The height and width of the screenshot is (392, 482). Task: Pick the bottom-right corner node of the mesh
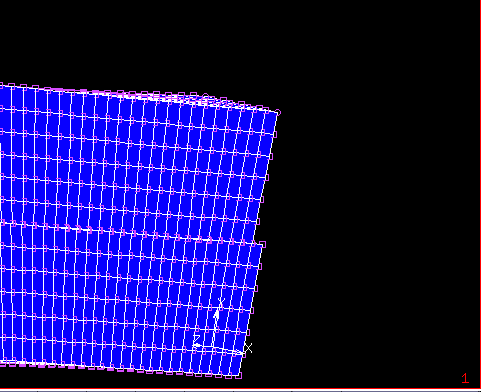[239, 376]
